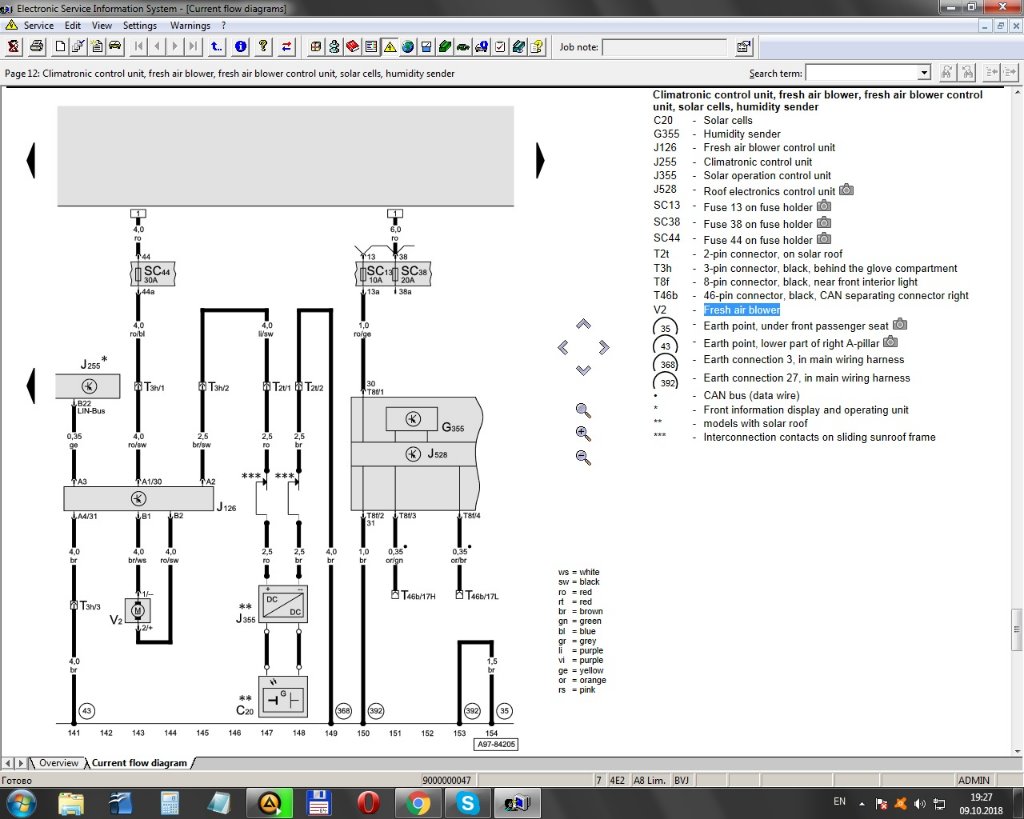Screen dimensions: 1024x819
Task: Pan diagram up with the up arrow
Action: 584,324
